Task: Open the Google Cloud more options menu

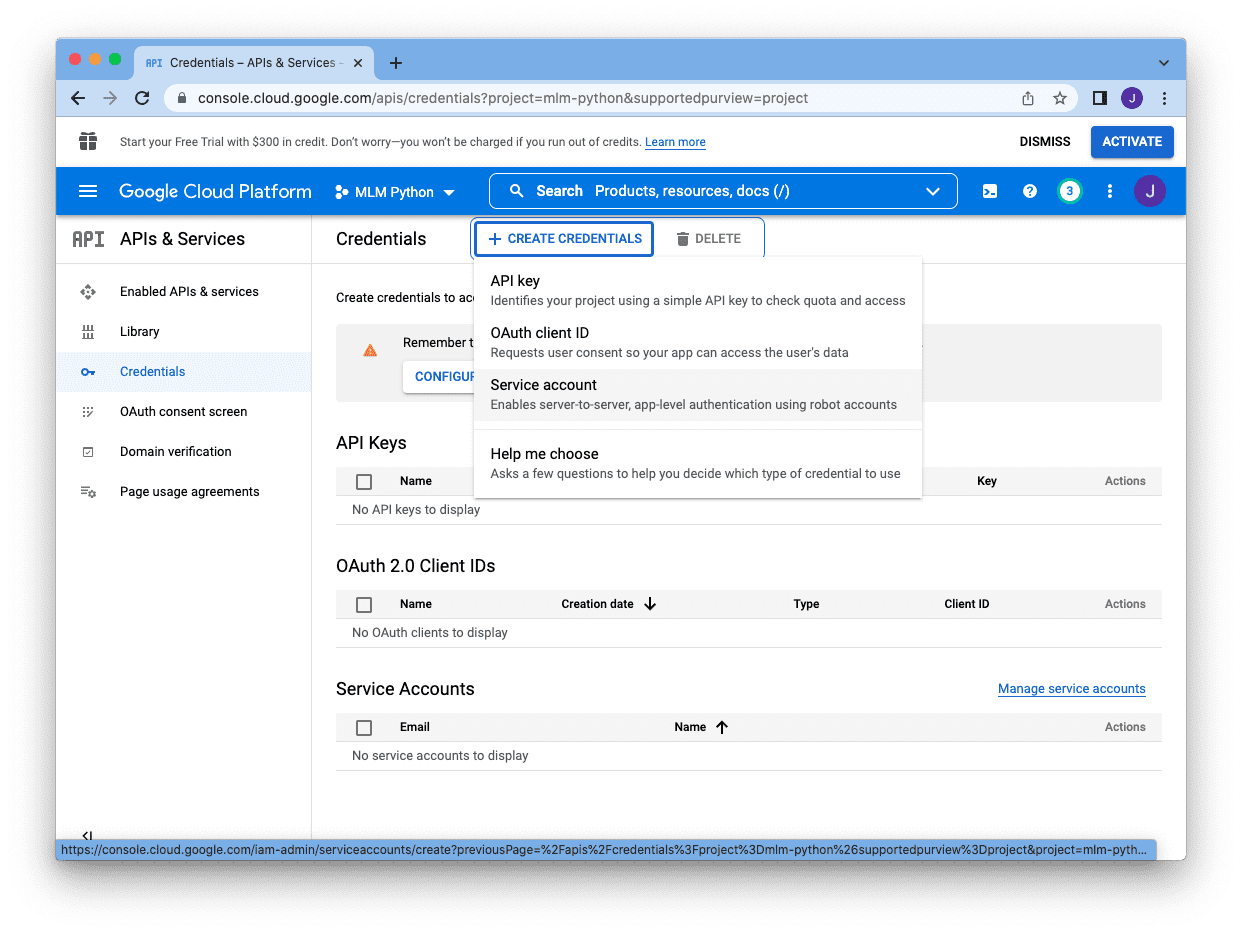Action: click(1110, 191)
